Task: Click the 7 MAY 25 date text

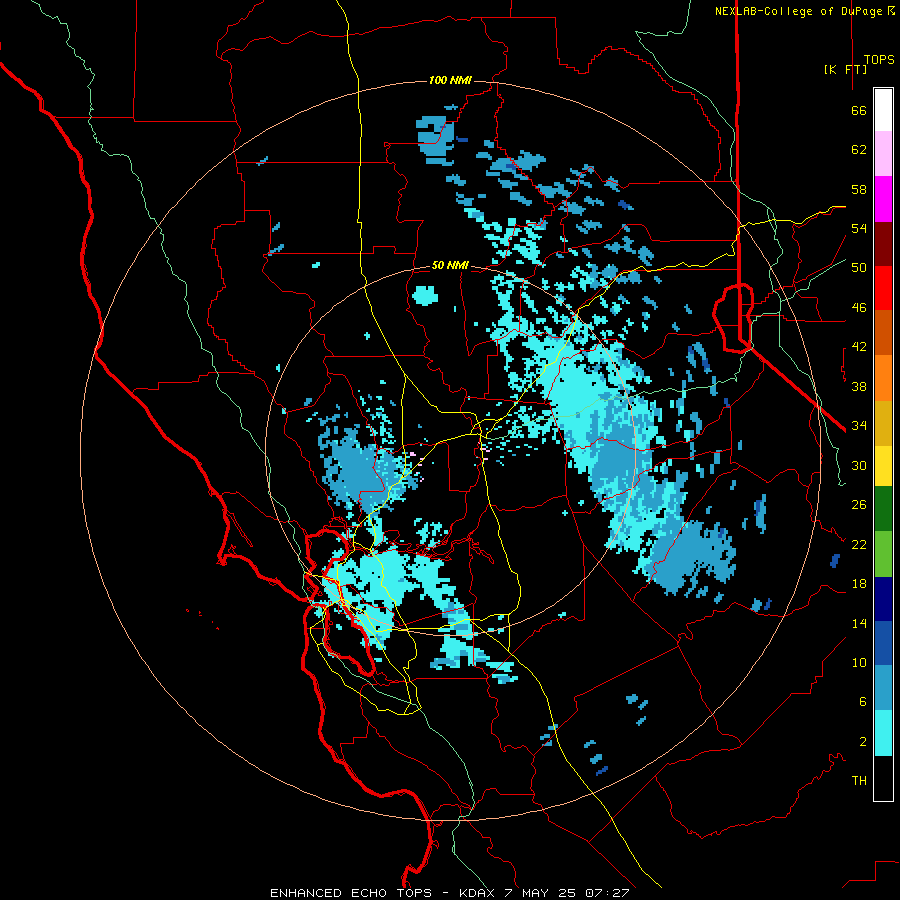Action: click(x=541, y=893)
